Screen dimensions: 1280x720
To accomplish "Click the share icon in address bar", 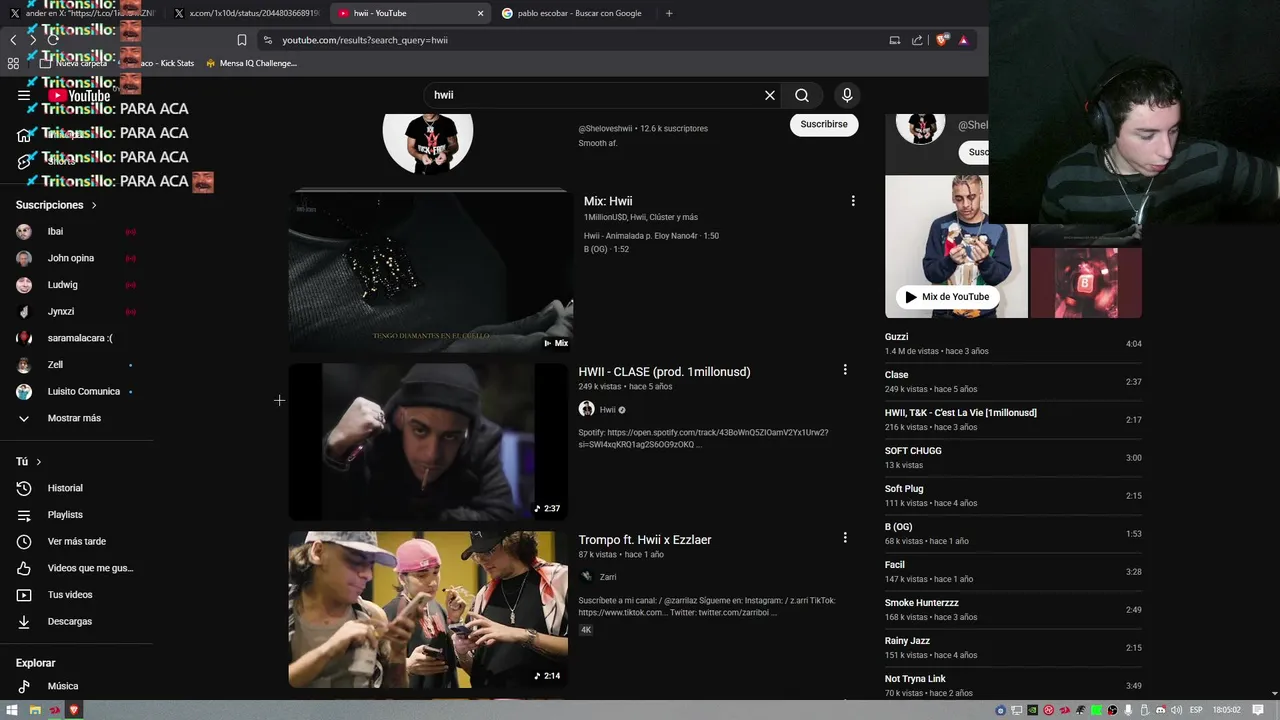I will click(917, 40).
